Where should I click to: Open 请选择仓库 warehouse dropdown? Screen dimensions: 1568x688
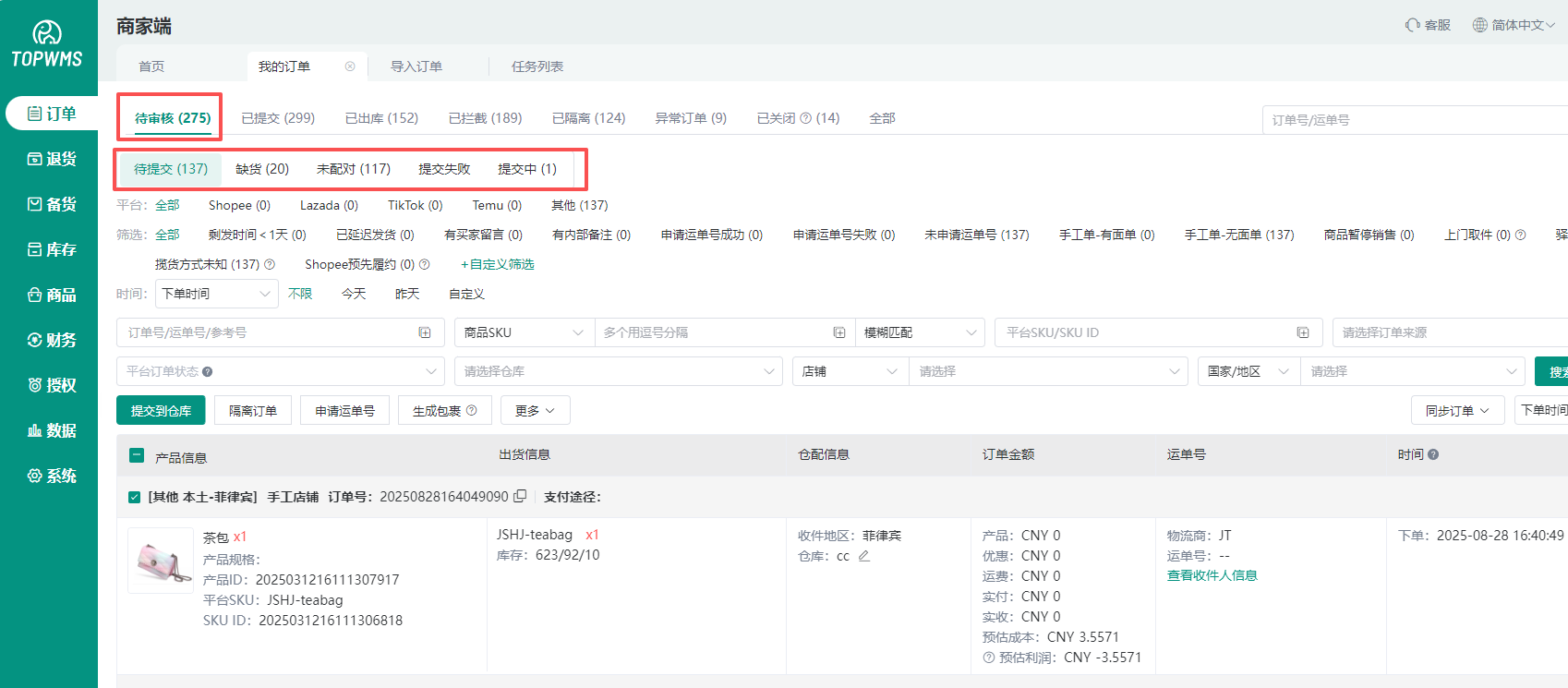click(x=619, y=371)
